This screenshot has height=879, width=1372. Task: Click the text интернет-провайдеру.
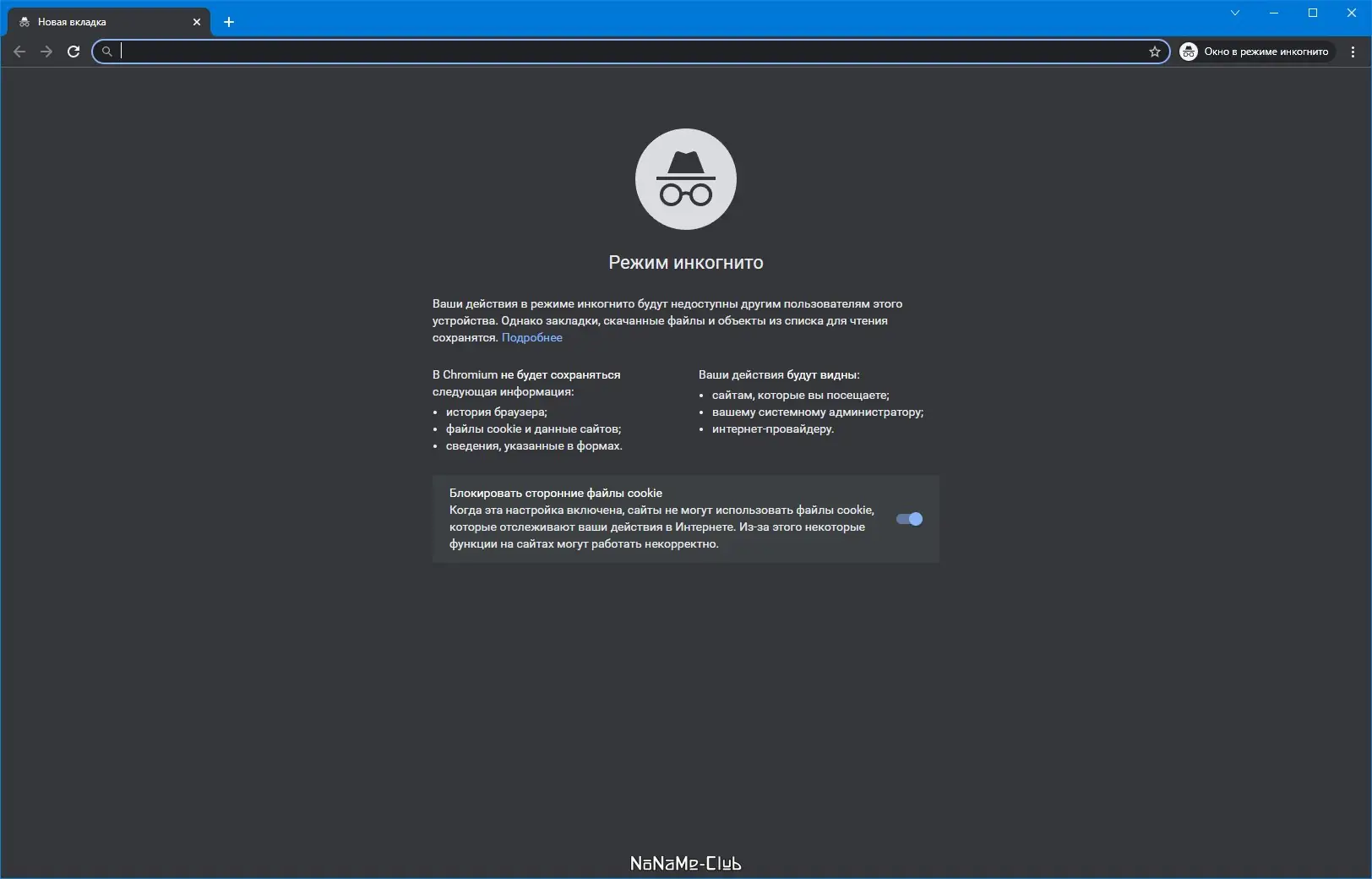pyautogui.click(x=773, y=429)
